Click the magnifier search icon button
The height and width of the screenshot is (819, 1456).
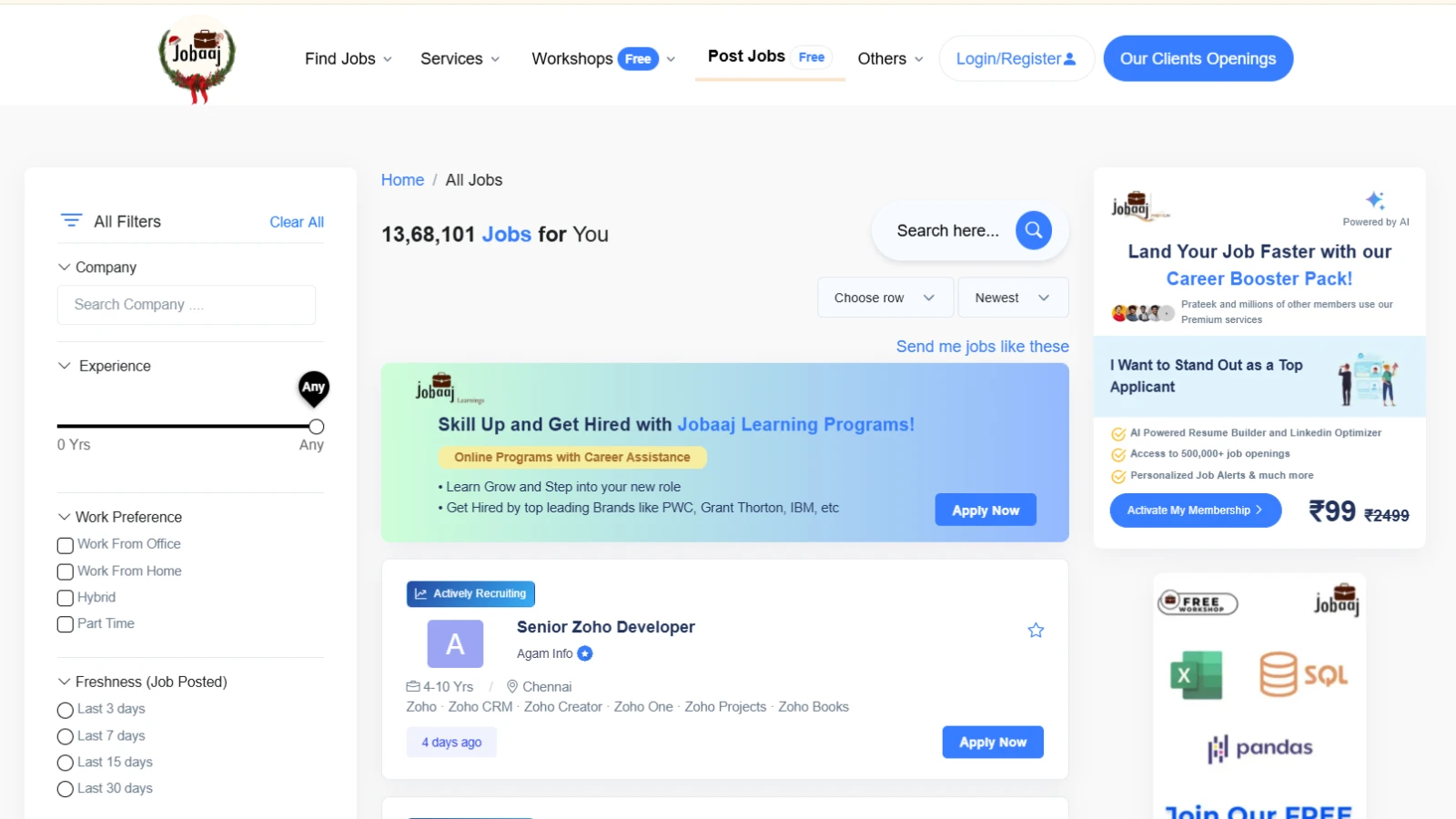click(1033, 230)
